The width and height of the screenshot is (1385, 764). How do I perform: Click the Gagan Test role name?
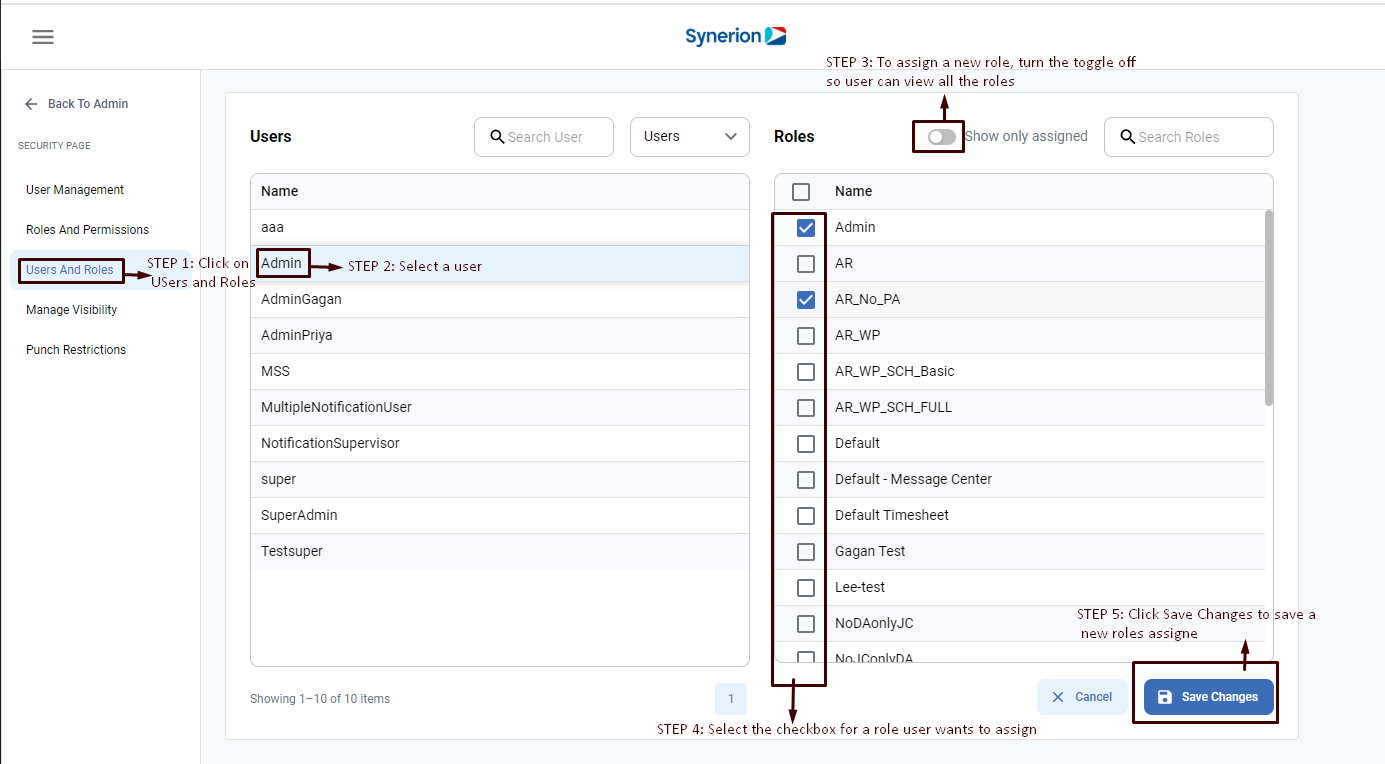(870, 552)
